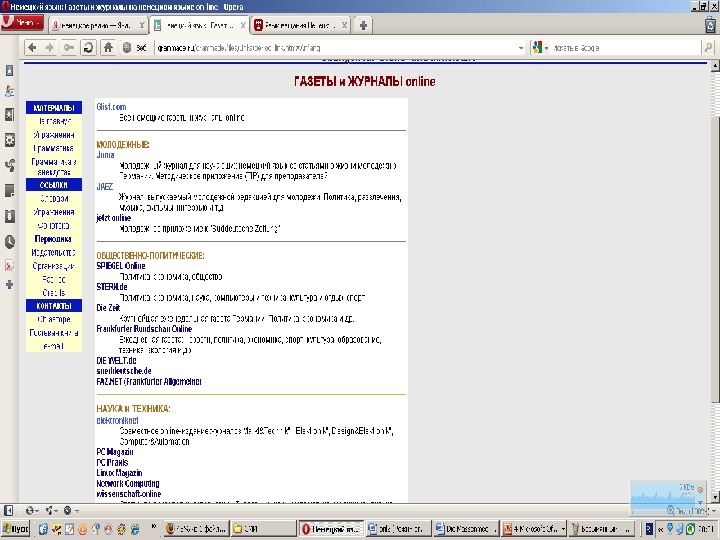Open the Windows Start button
The width and height of the screenshot is (720, 540).
pos(15,529)
